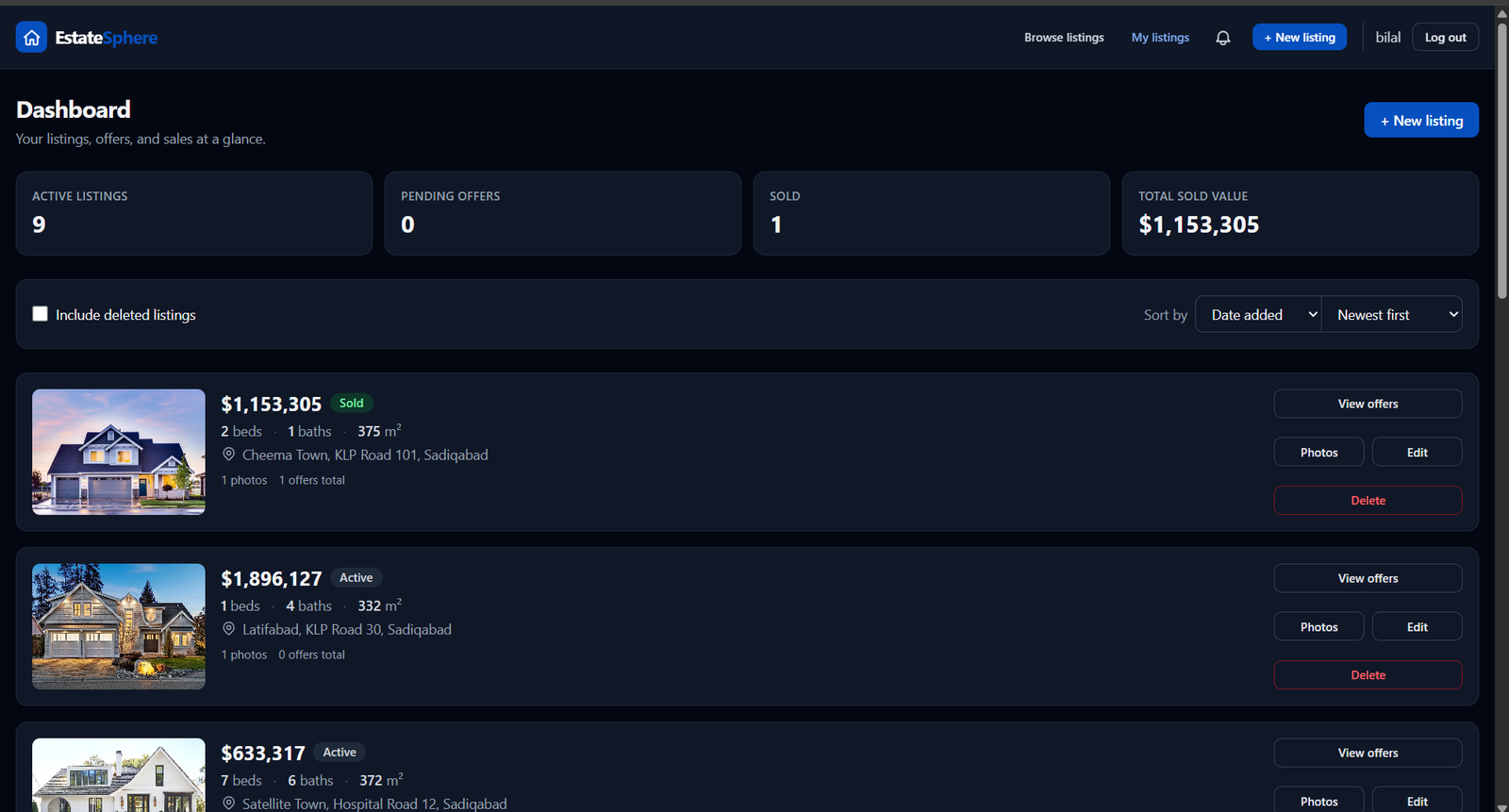The image size is (1509, 812).
Task: Click the Active Listings stat card
Action: [194, 213]
